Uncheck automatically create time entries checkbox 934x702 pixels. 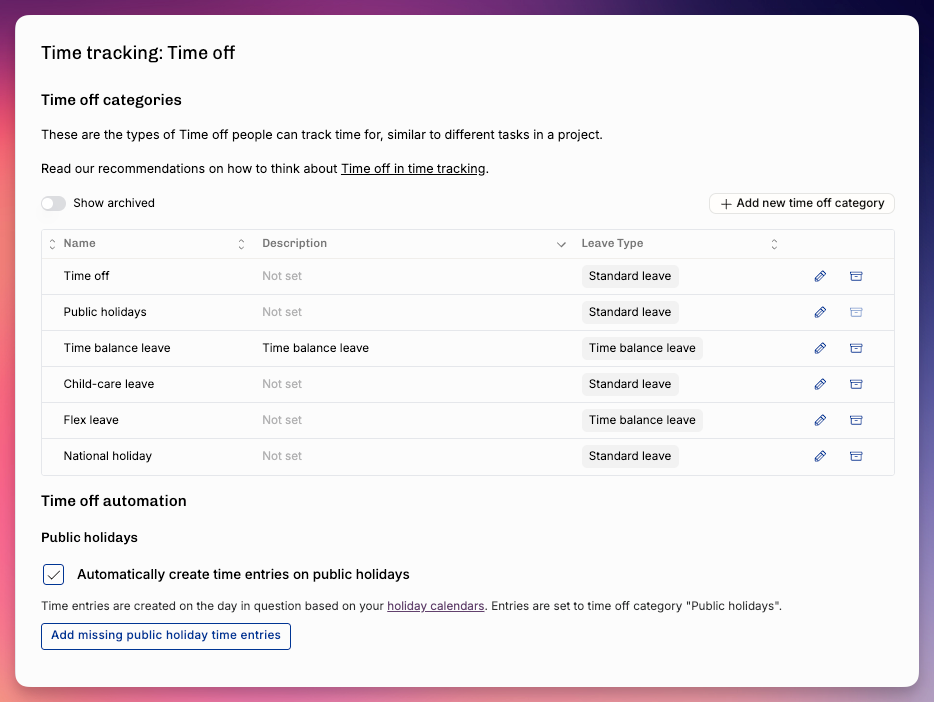54,575
